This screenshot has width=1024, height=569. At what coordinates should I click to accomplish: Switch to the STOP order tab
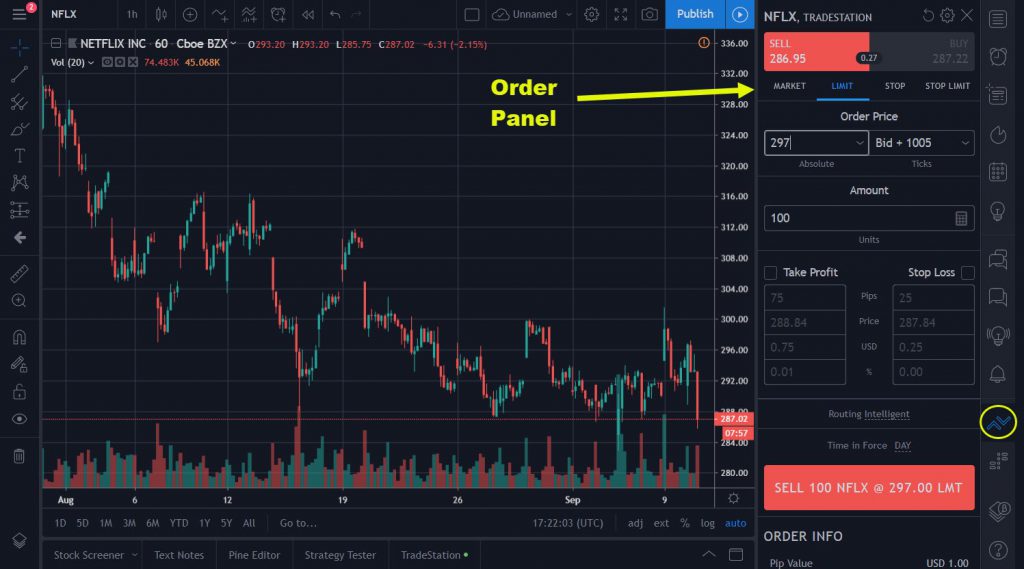tap(895, 86)
